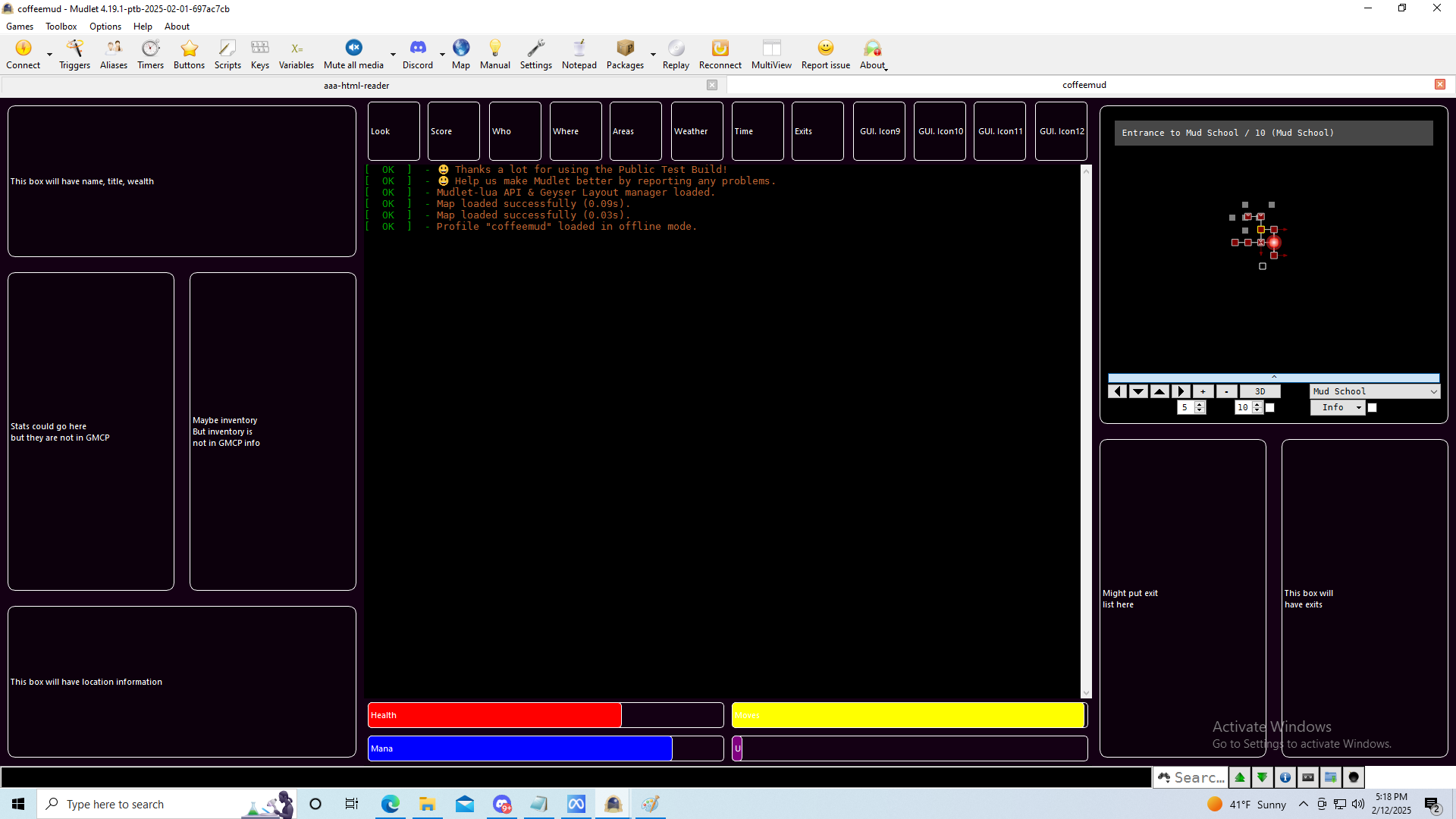Open the Packages manager
Screen dimensions: 1456x819
pyautogui.click(x=624, y=53)
